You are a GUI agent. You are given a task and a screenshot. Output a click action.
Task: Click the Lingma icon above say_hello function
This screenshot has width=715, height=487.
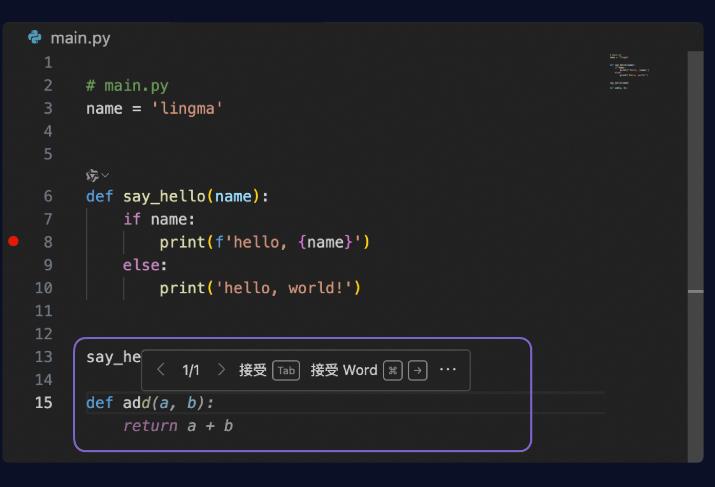click(x=92, y=175)
